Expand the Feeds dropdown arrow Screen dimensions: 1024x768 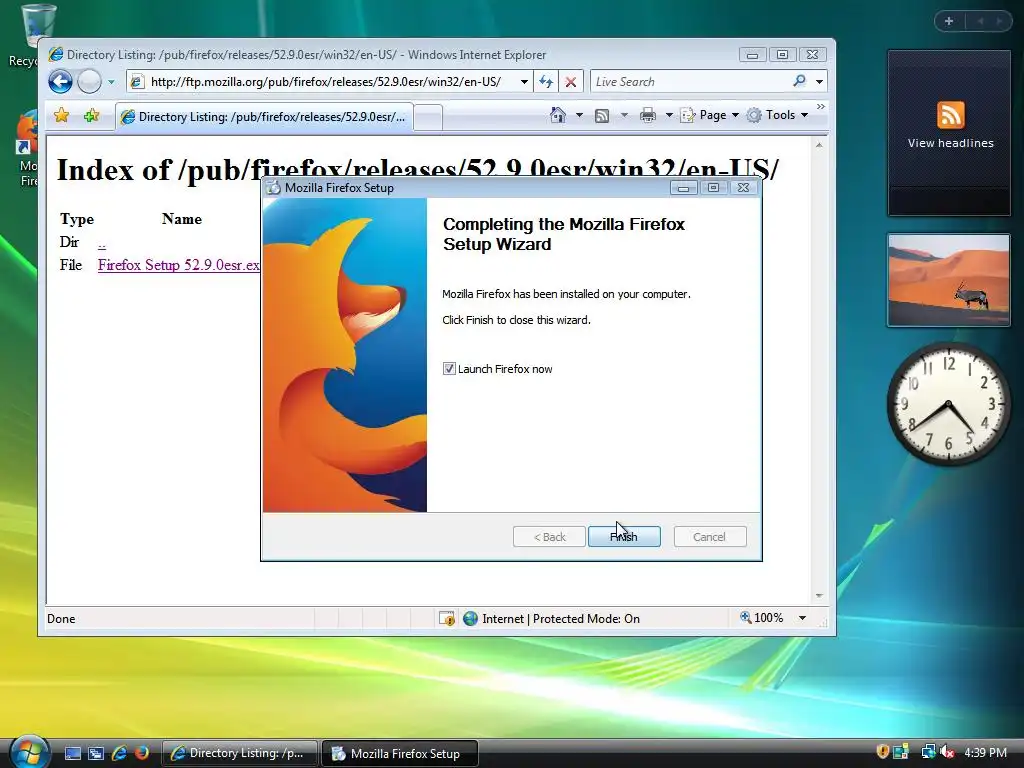click(x=624, y=115)
